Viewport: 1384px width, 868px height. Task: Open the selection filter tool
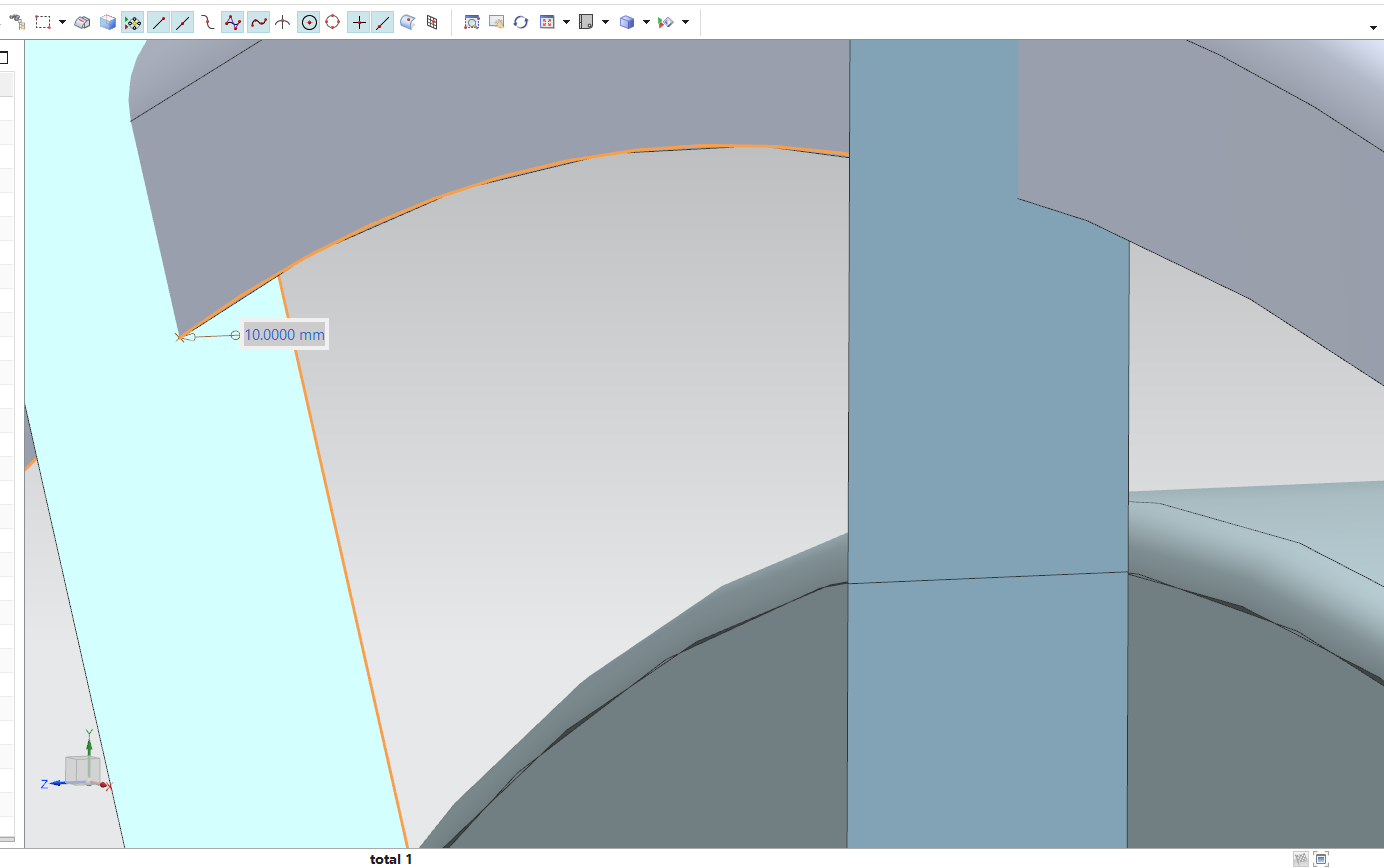coord(17,21)
